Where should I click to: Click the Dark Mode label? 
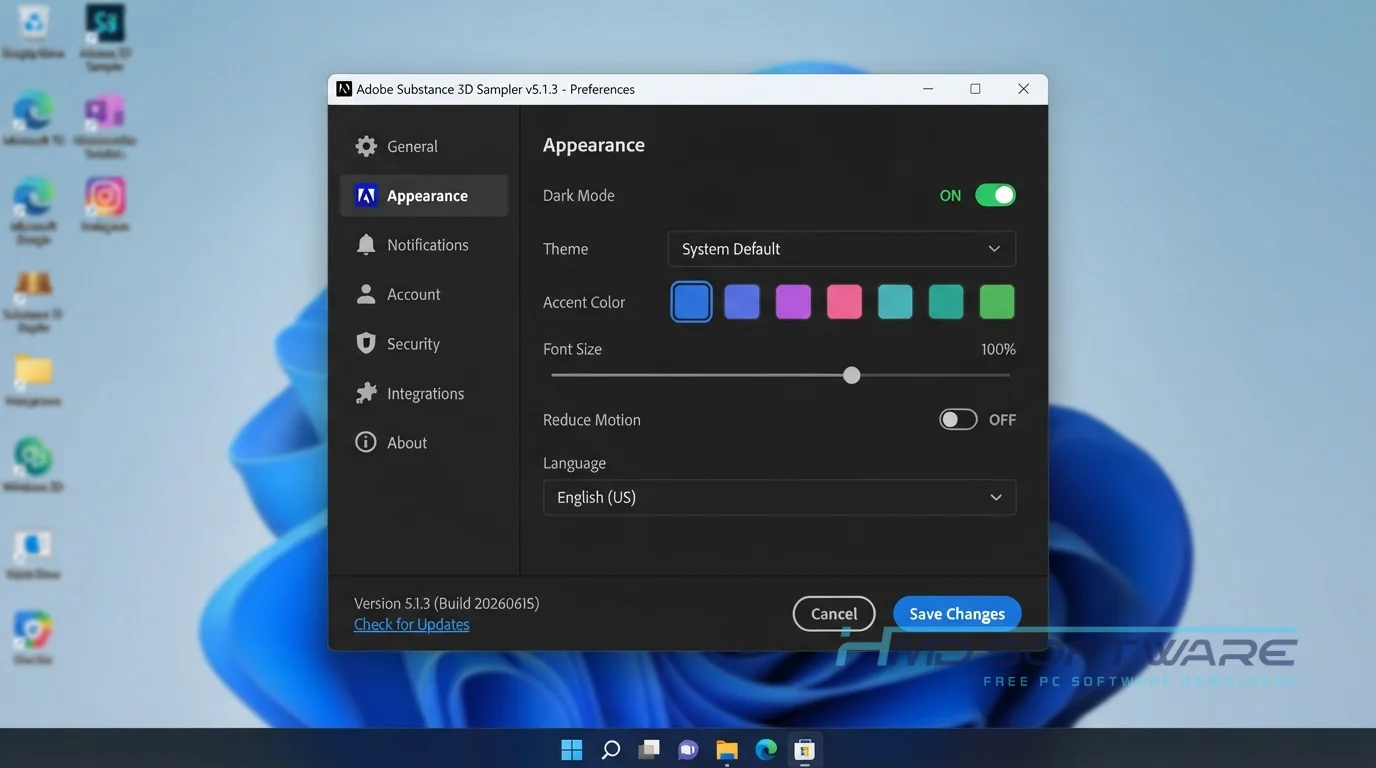(x=579, y=195)
